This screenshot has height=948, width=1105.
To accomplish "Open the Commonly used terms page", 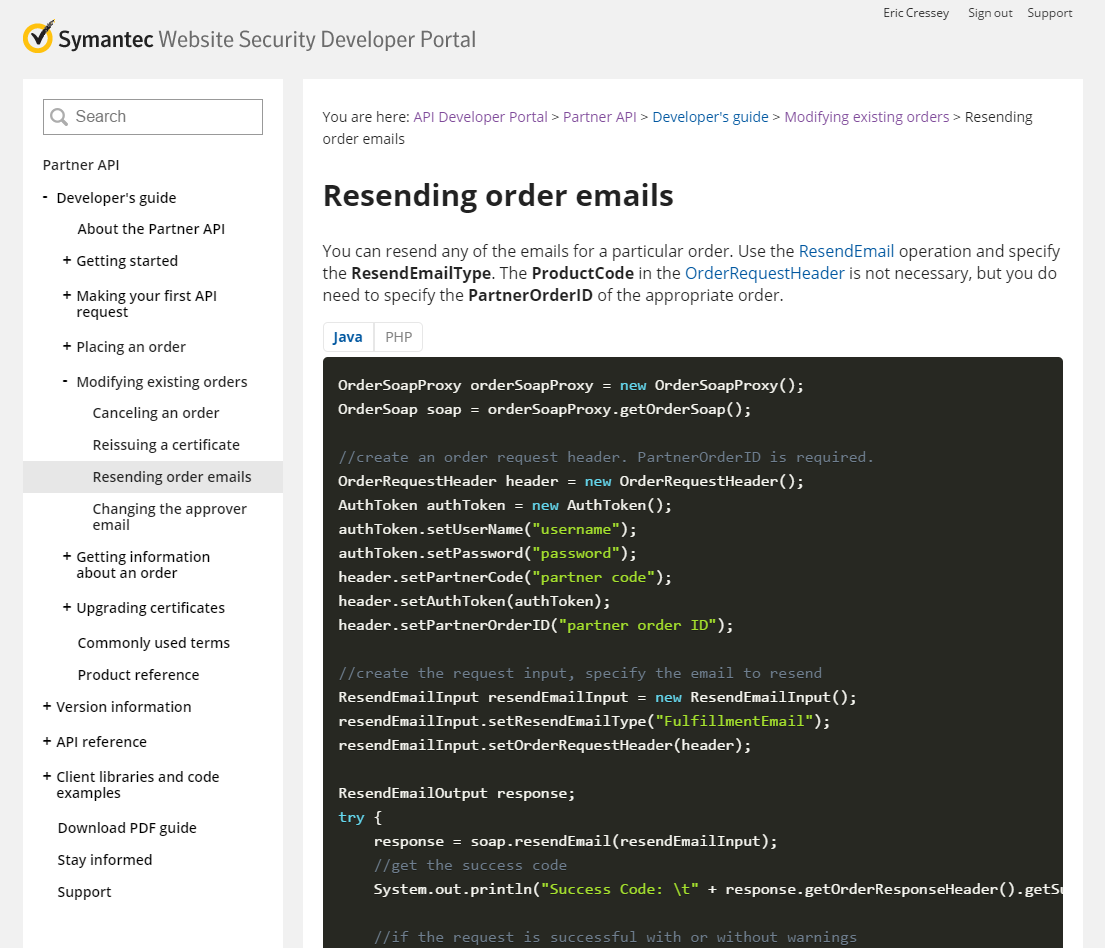I will coord(154,643).
